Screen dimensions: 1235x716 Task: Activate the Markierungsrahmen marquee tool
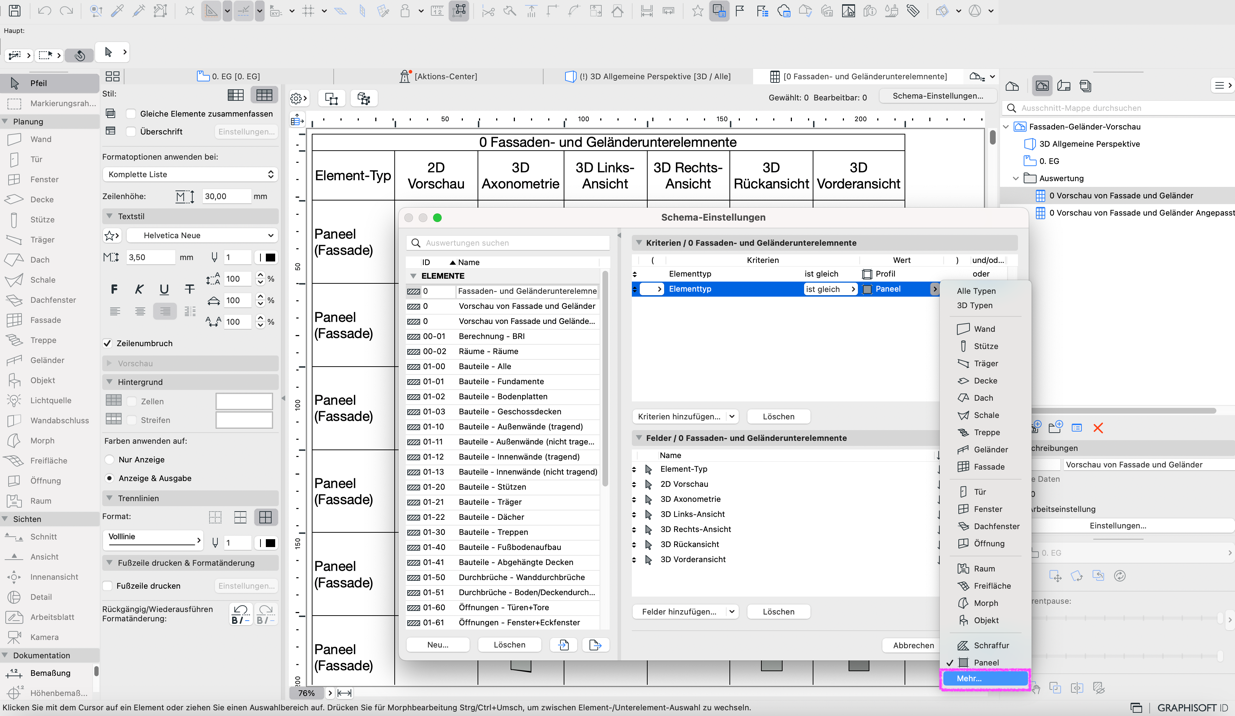click(x=49, y=103)
